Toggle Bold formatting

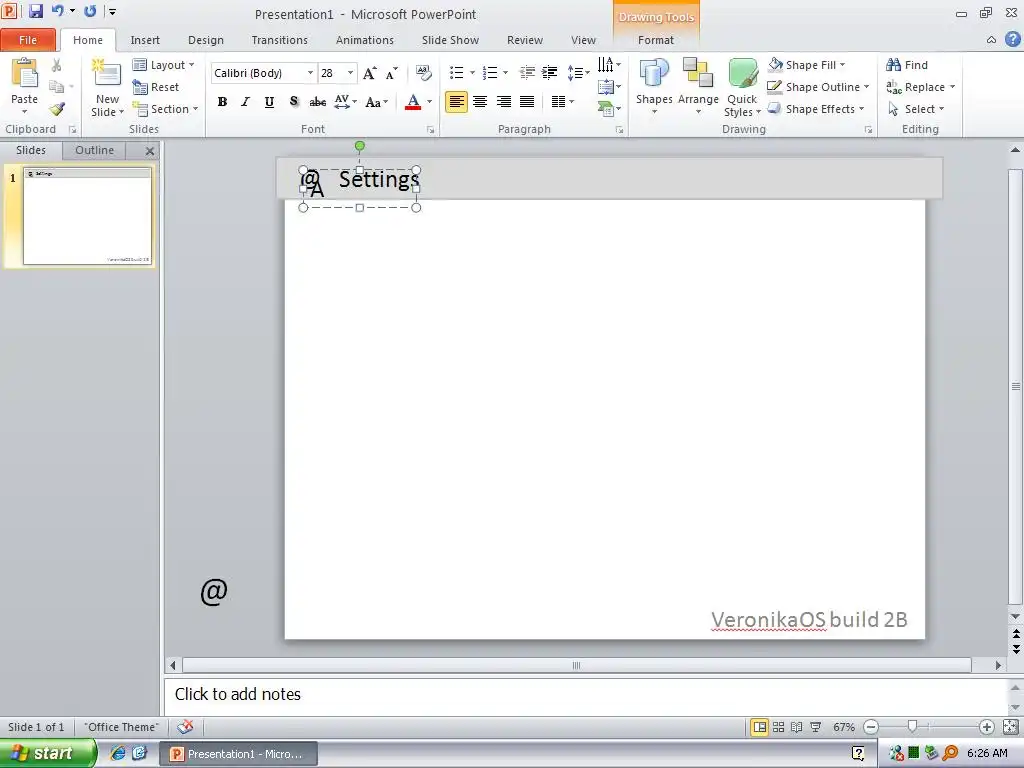point(223,102)
